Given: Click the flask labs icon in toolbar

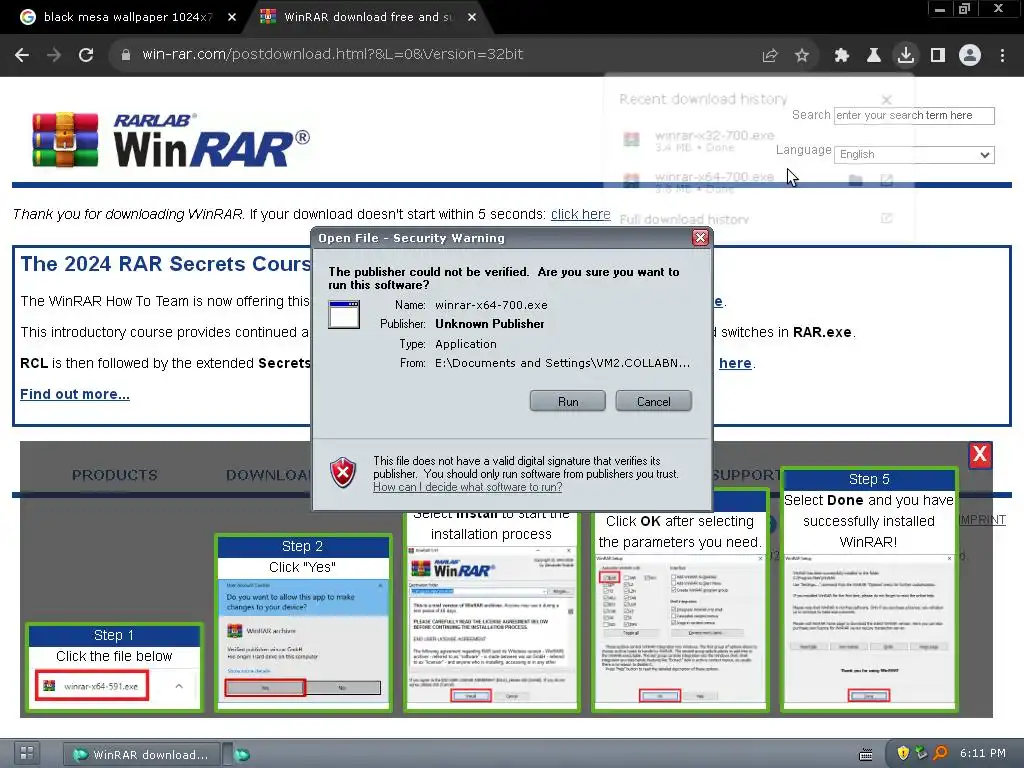Looking at the screenshot, I should tap(873, 56).
